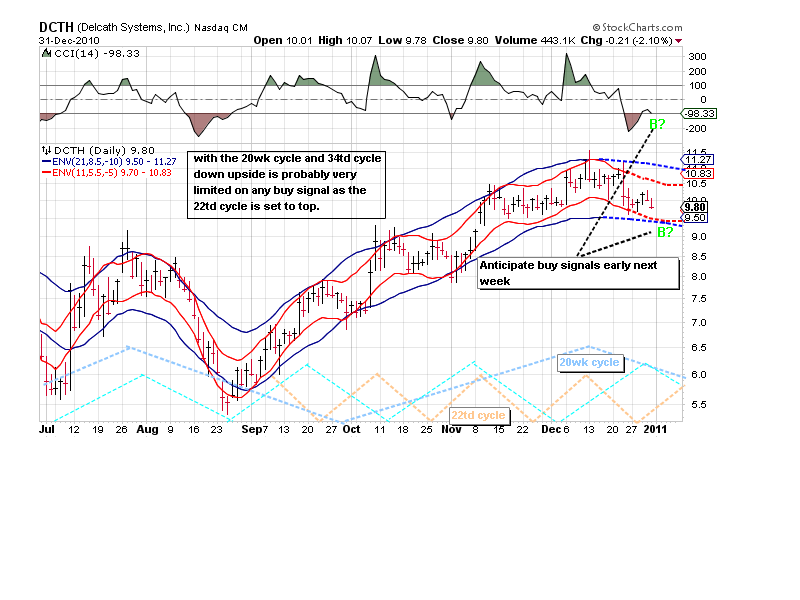
Task: Select the blue ENV(21,8.5,-10) legend entry
Action: 109,162
